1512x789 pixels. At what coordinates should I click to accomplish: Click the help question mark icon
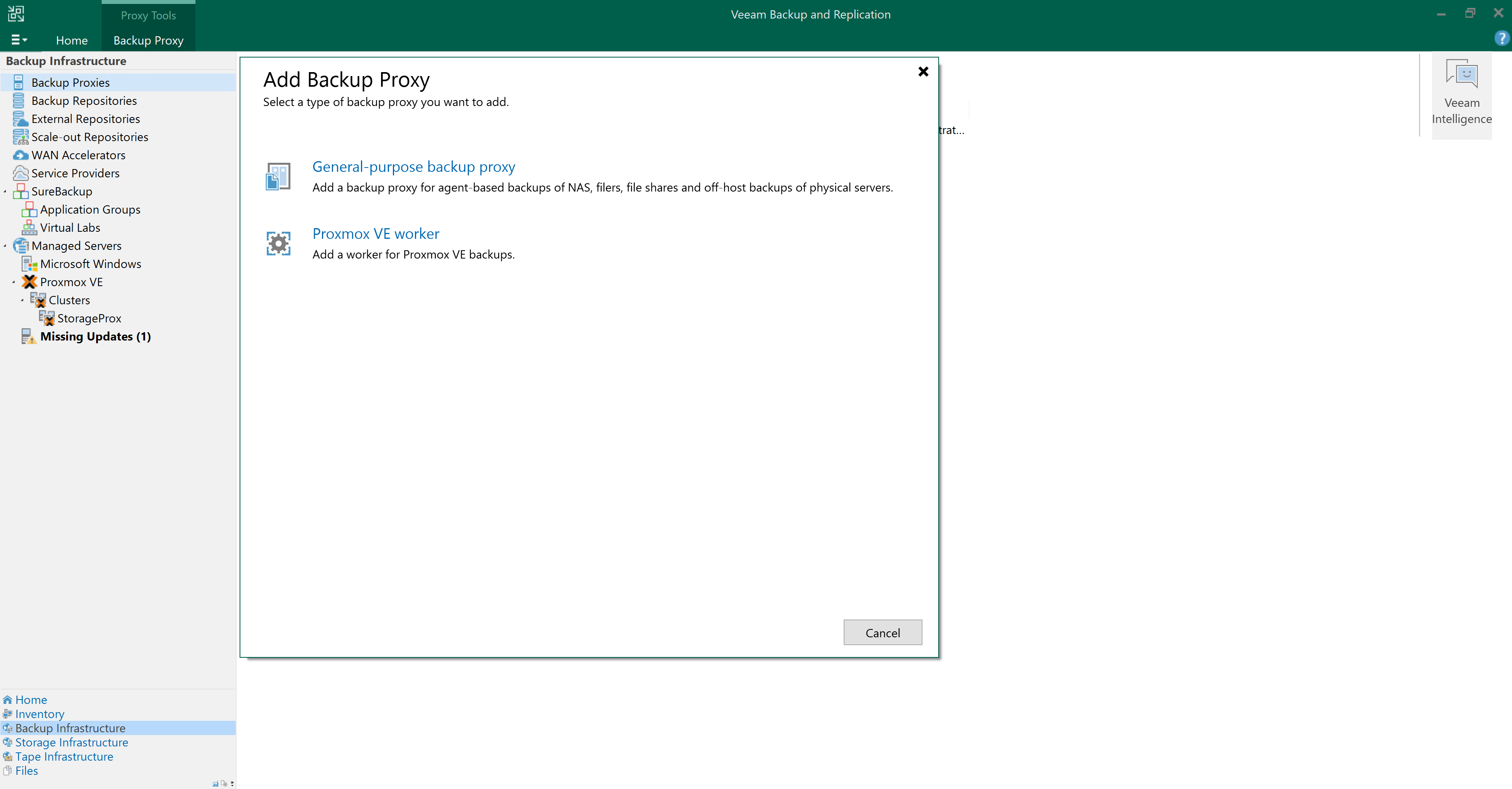[x=1501, y=39]
